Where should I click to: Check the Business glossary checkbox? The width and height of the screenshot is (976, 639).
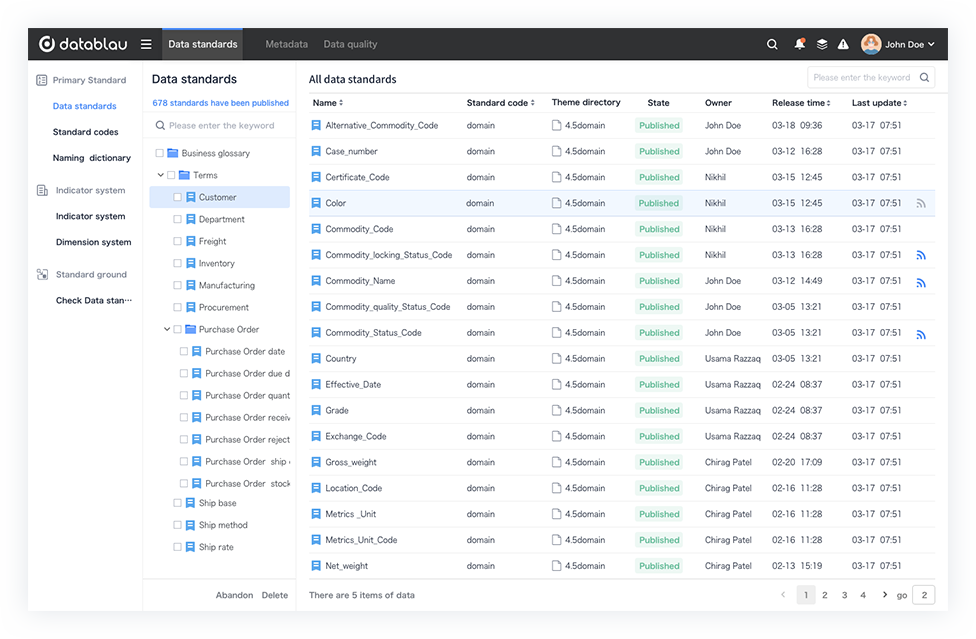[158, 152]
